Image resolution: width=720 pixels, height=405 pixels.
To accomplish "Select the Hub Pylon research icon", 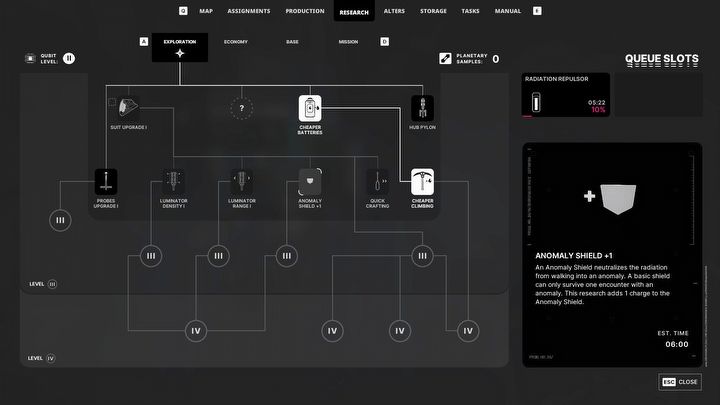I will pyautogui.click(x=422, y=108).
